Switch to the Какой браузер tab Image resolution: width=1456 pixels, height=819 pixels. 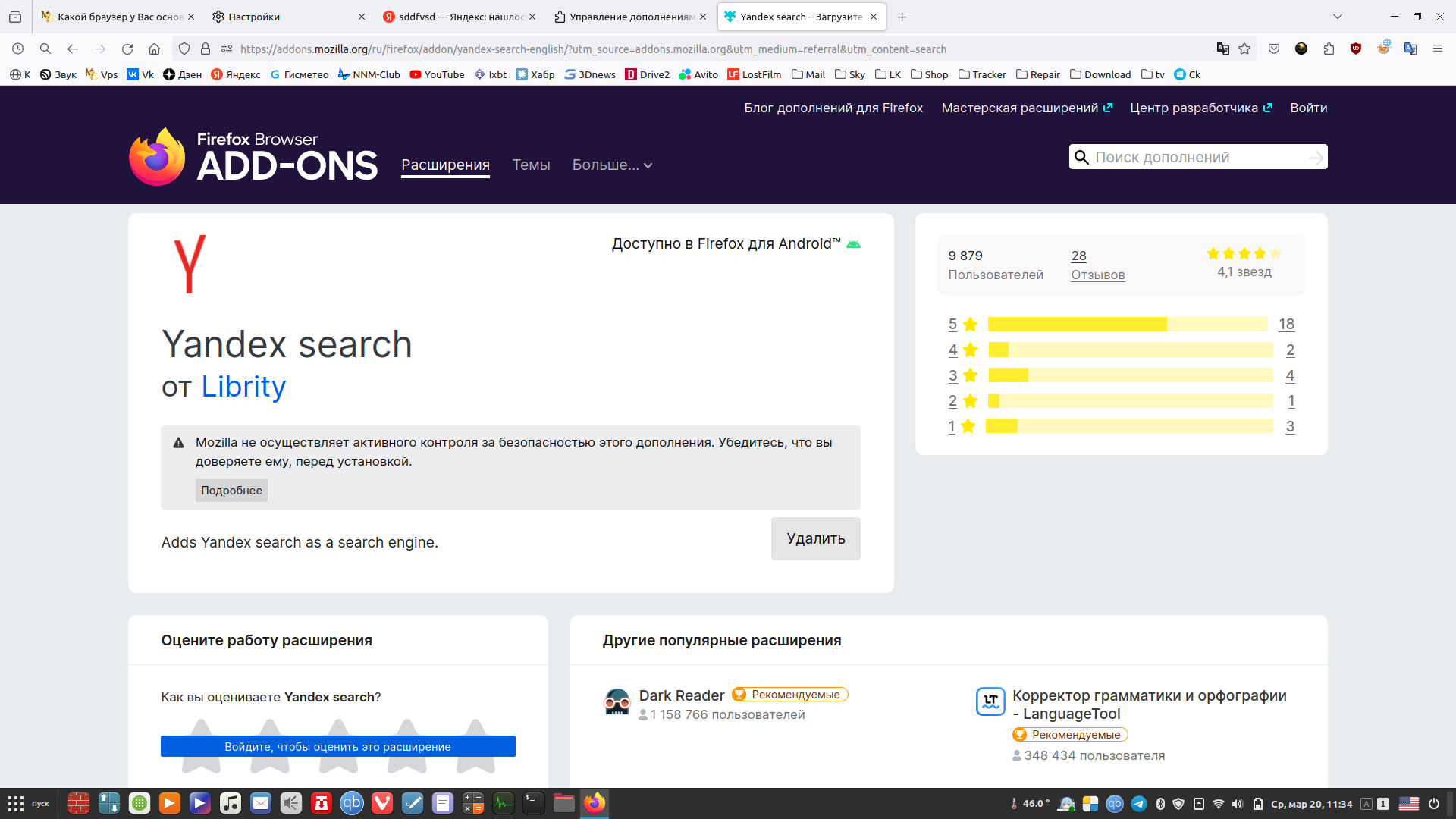[x=118, y=17]
